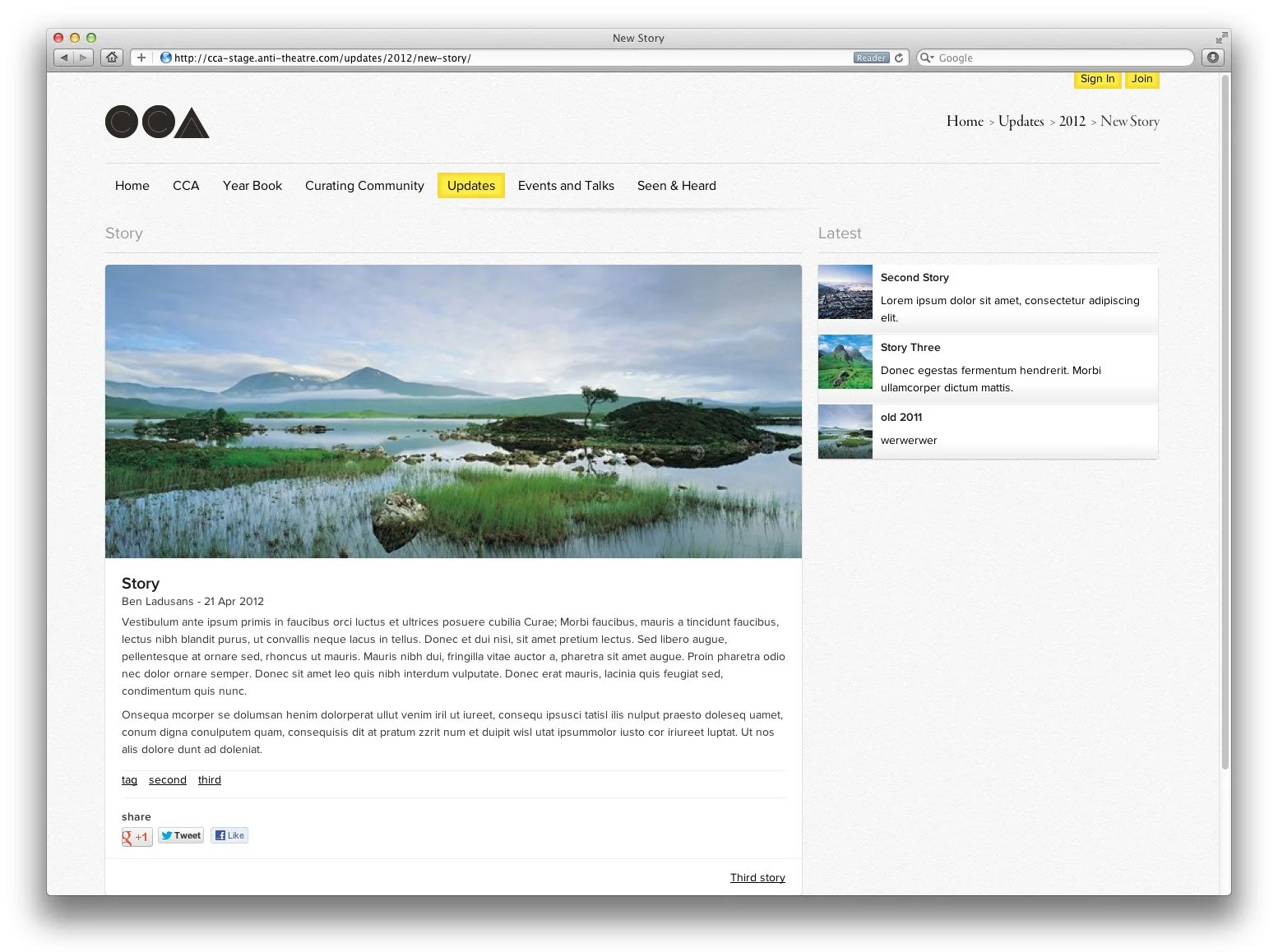
Task: Click the Join button
Action: pos(1141,79)
